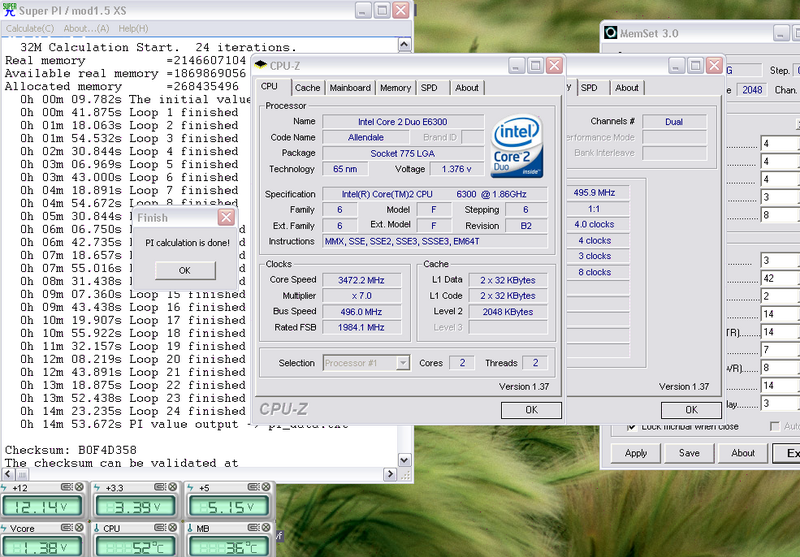
Task: Click Save in MemSet
Action: [689, 453]
